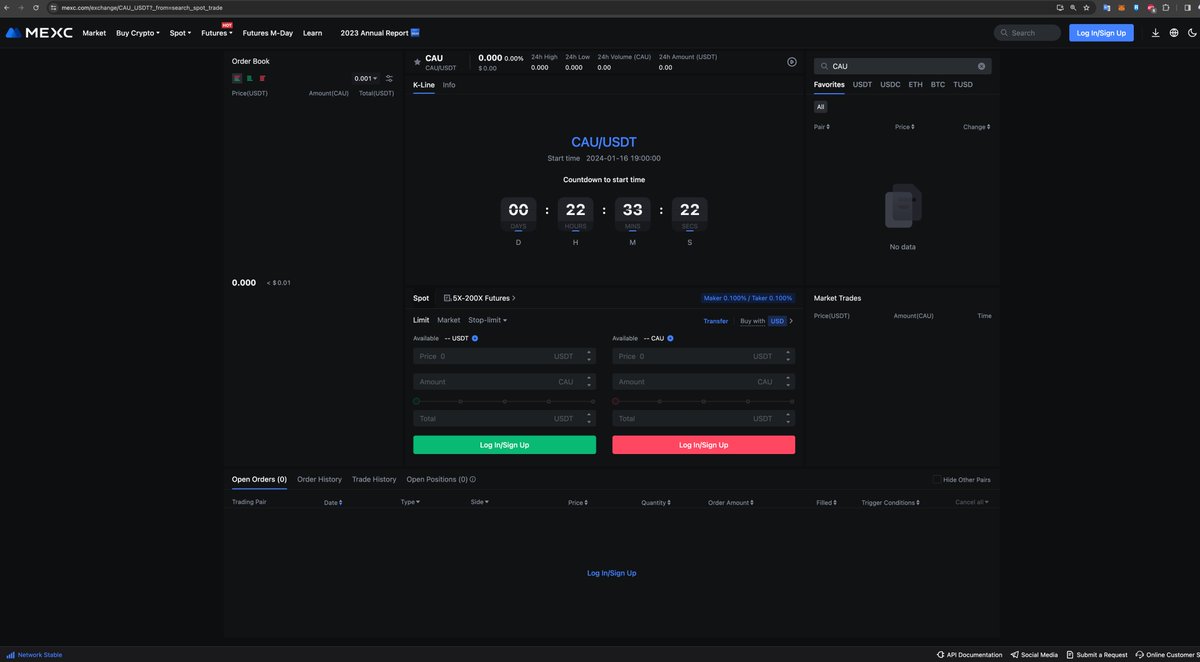Open API Documentation in footer

(x=969, y=655)
